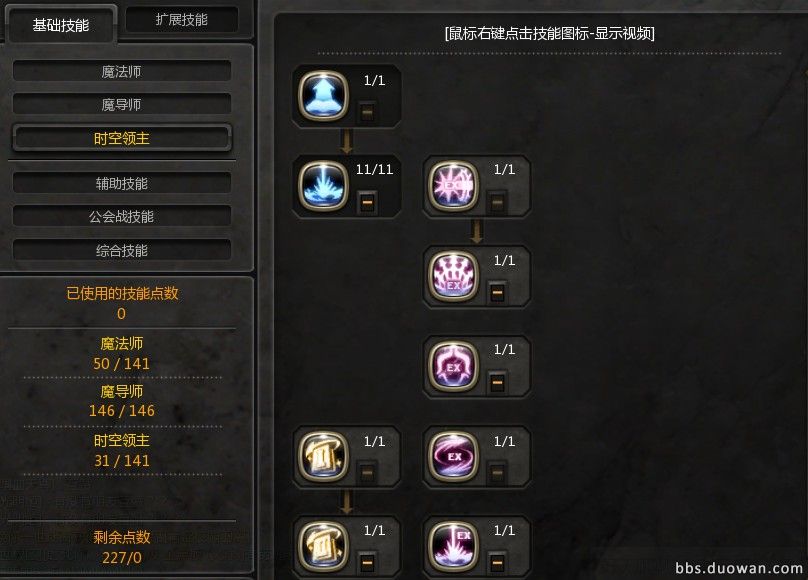Screen dimensions: 808x580
Task: Select the EX crown-shaped pink skill icon
Action: click(x=453, y=276)
